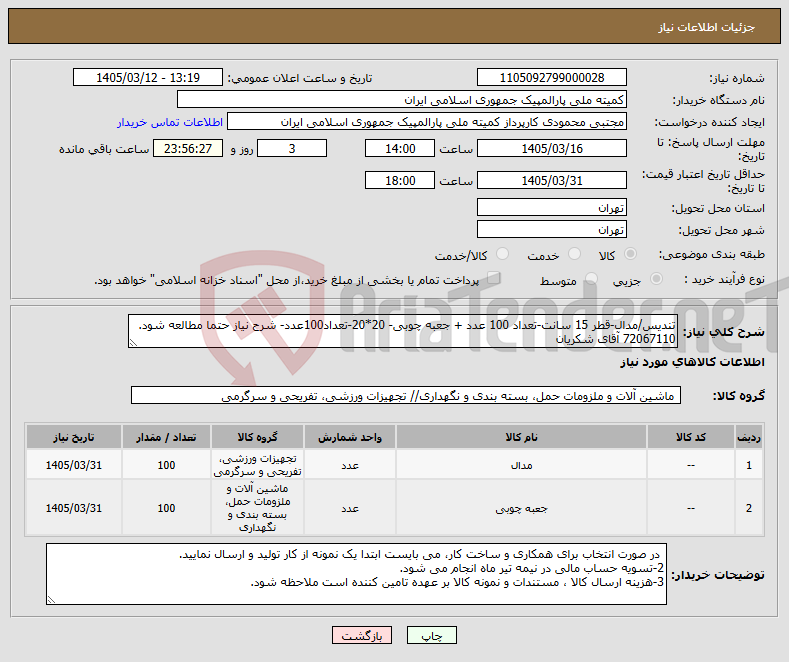The width and height of the screenshot is (789, 662).
Task: Click the نام کالا column header
Action: (521, 437)
